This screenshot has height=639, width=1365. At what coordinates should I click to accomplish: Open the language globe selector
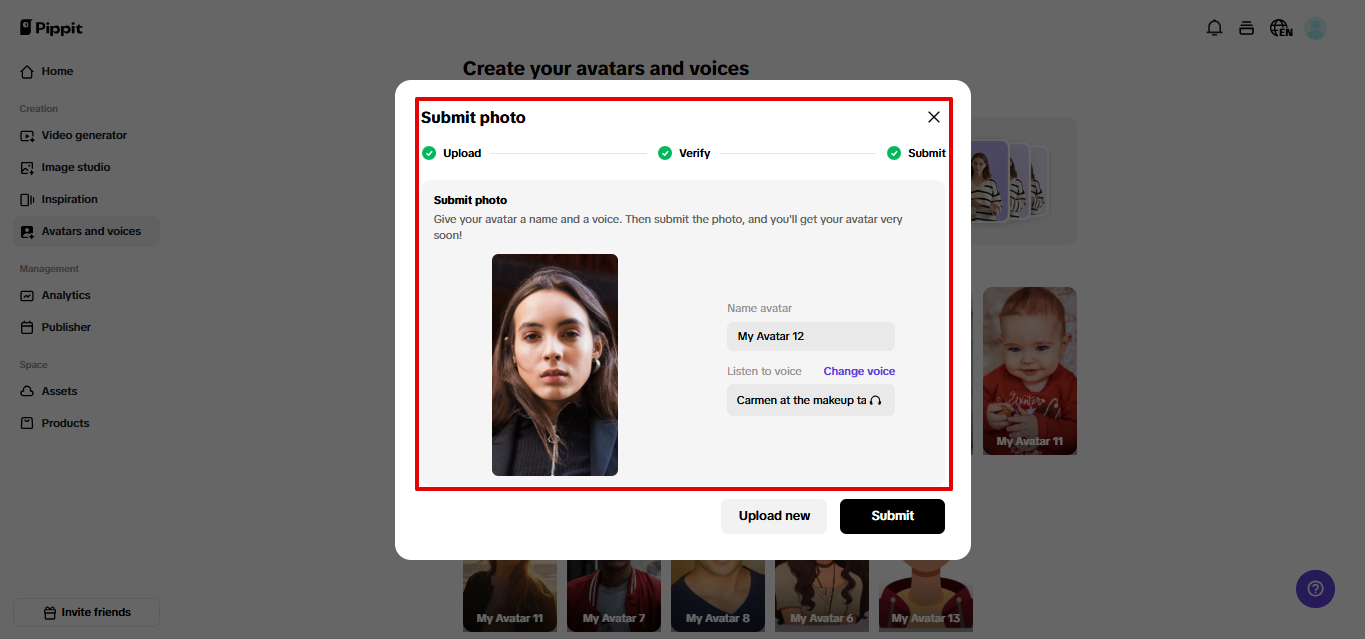[1280, 28]
